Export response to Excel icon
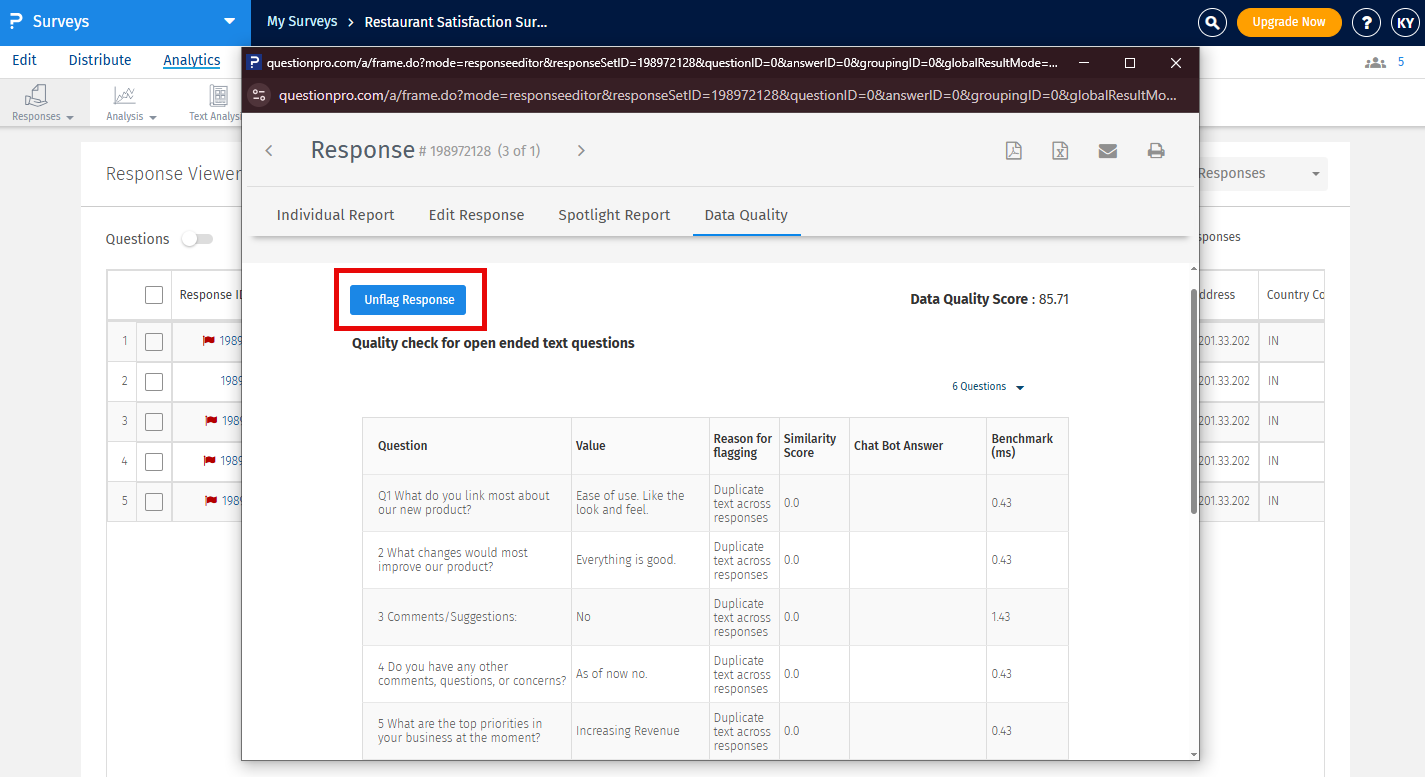1425x777 pixels. click(1060, 151)
